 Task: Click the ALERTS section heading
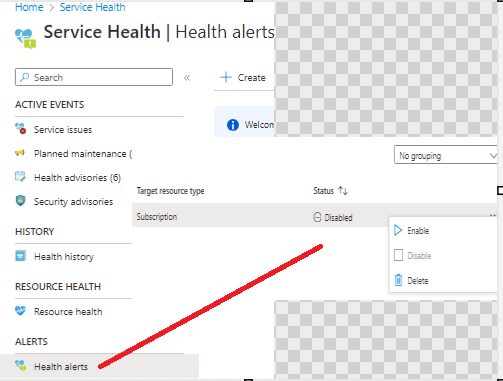[x=31, y=342]
